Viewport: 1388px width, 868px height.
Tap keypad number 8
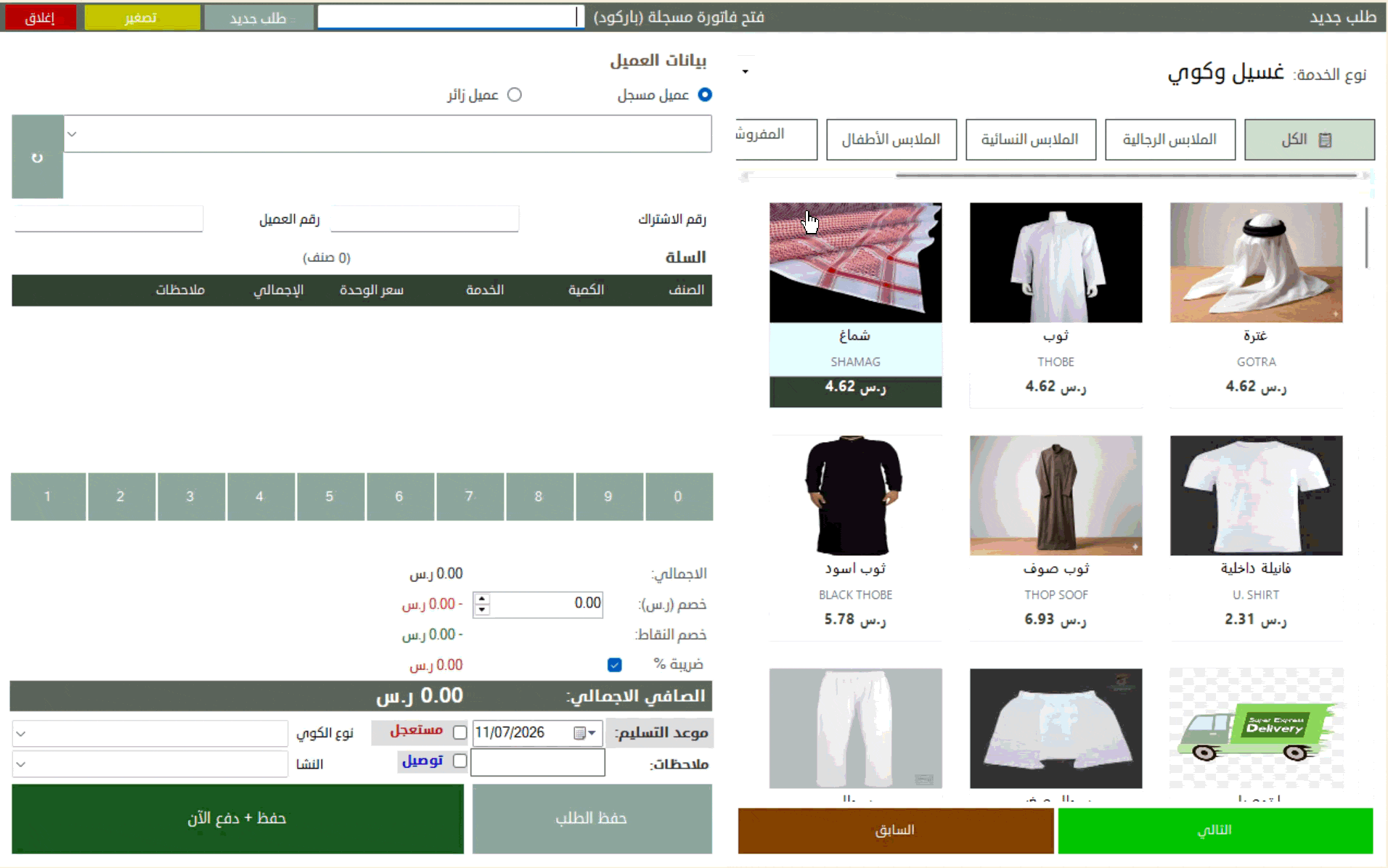coord(539,496)
